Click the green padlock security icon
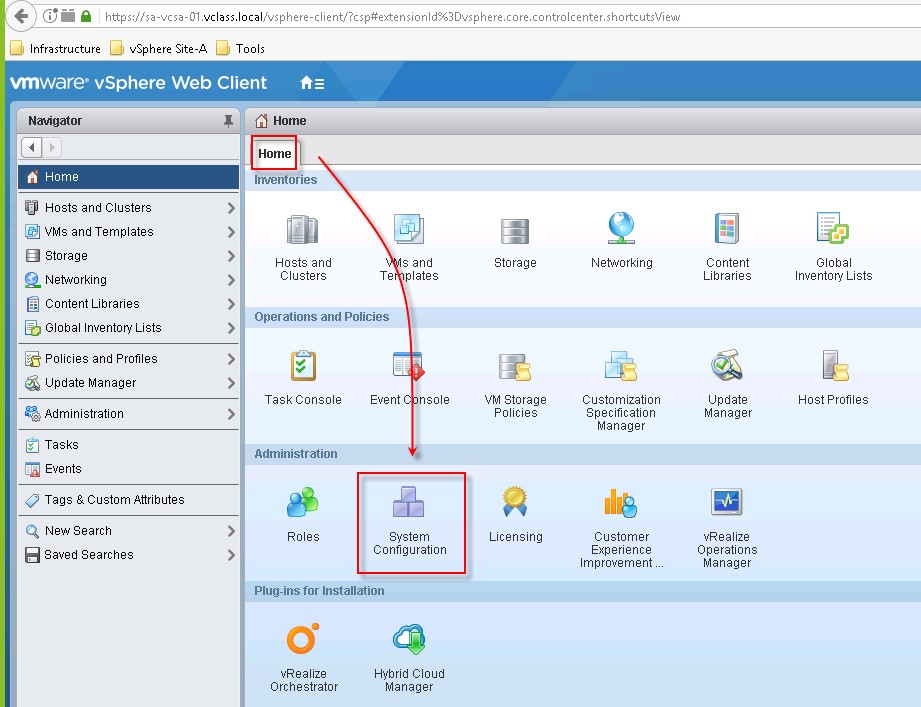This screenshot has width=921, height=707. click(x=86, y=16)
